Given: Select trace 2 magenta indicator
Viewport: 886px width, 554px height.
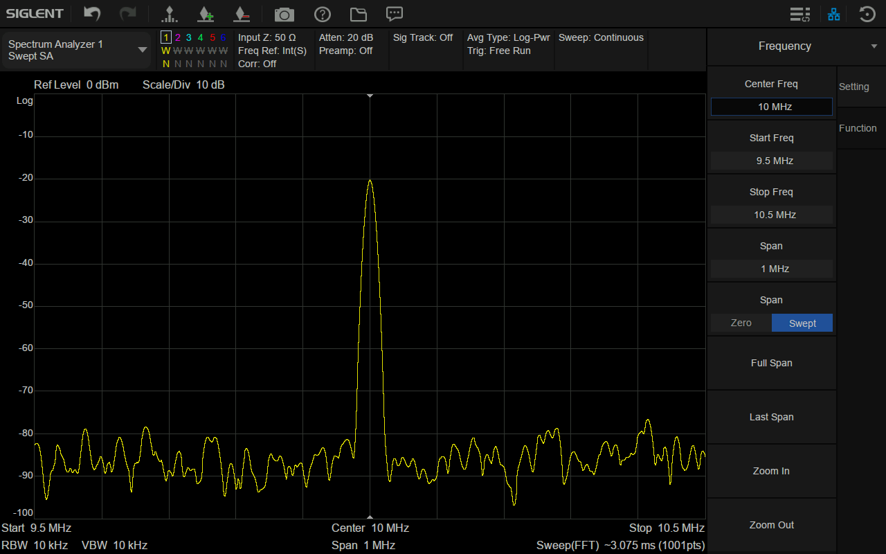Looking at the screenshot, I should coord(177,37).
